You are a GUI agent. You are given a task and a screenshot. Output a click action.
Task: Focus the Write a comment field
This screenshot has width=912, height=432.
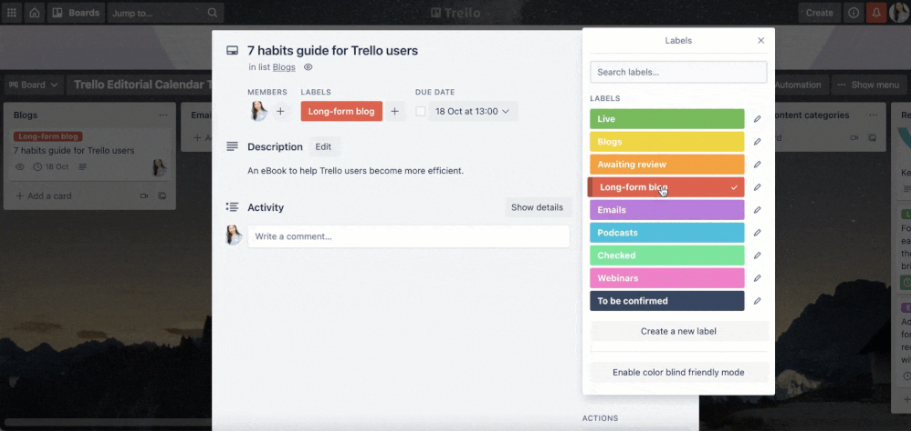409,237
